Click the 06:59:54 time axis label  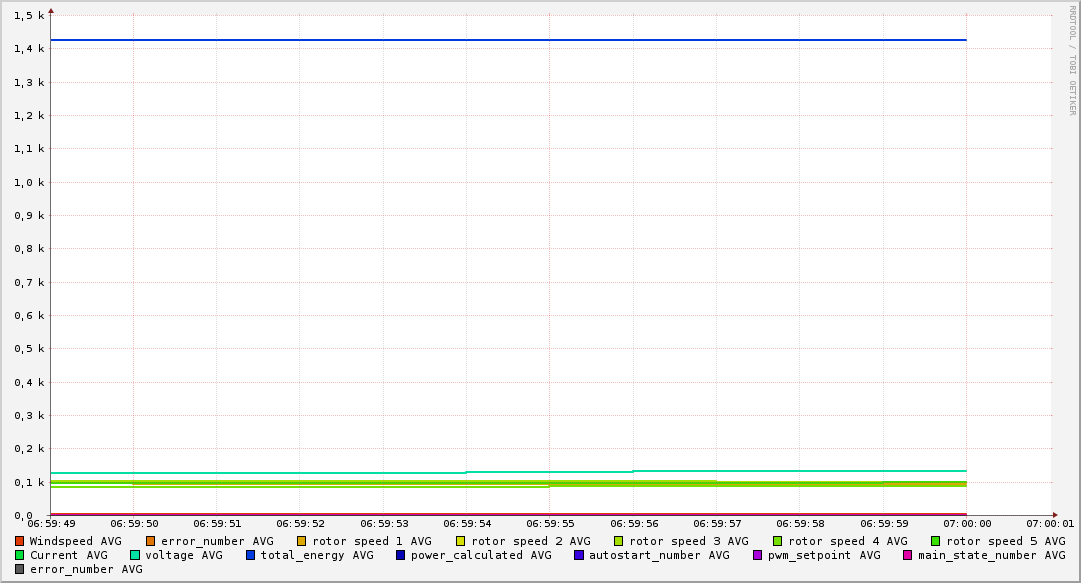pyautogui.click(x=466, y=523)
